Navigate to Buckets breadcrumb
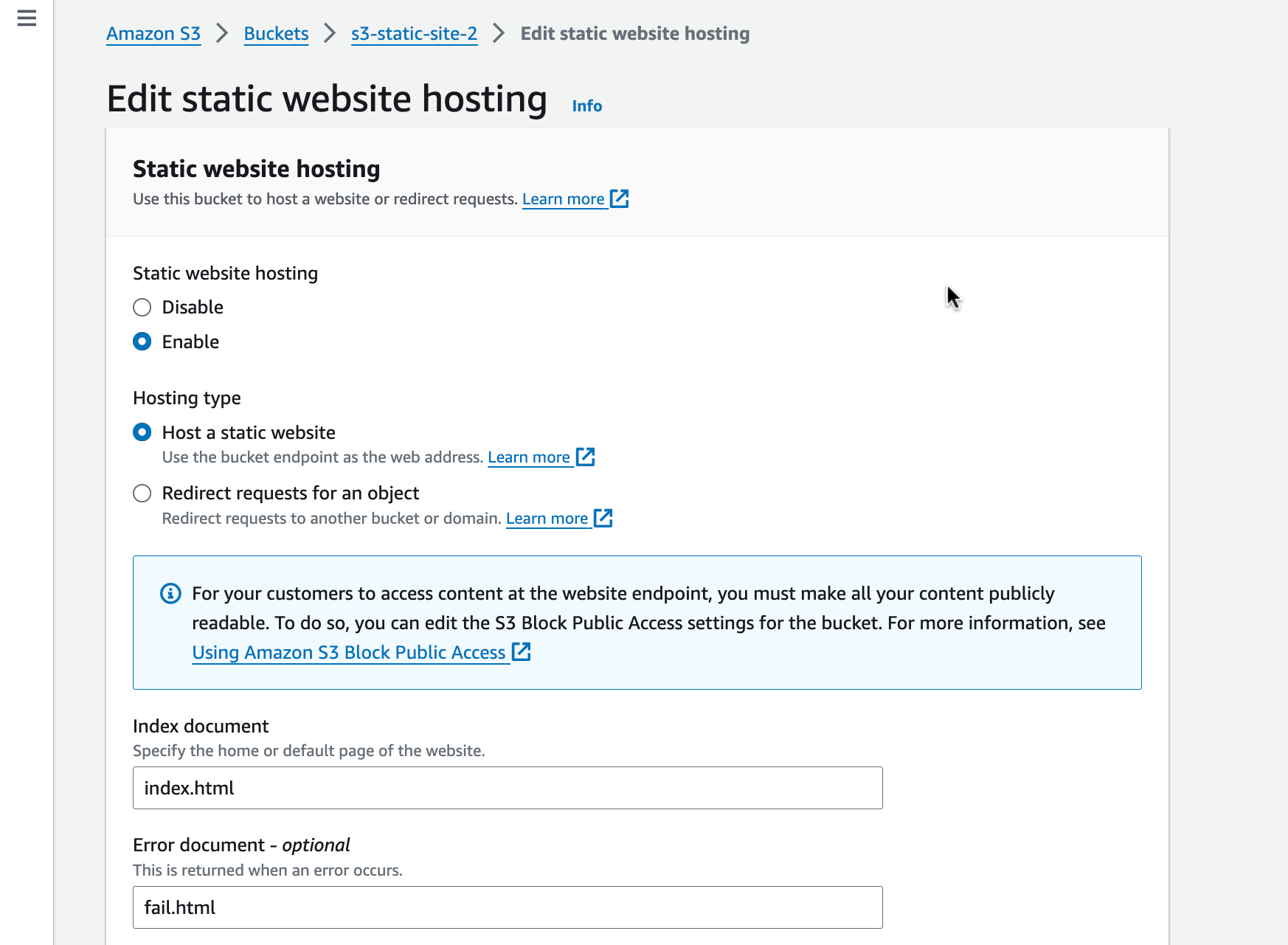Screen dimensions: 1288x945 276,34
